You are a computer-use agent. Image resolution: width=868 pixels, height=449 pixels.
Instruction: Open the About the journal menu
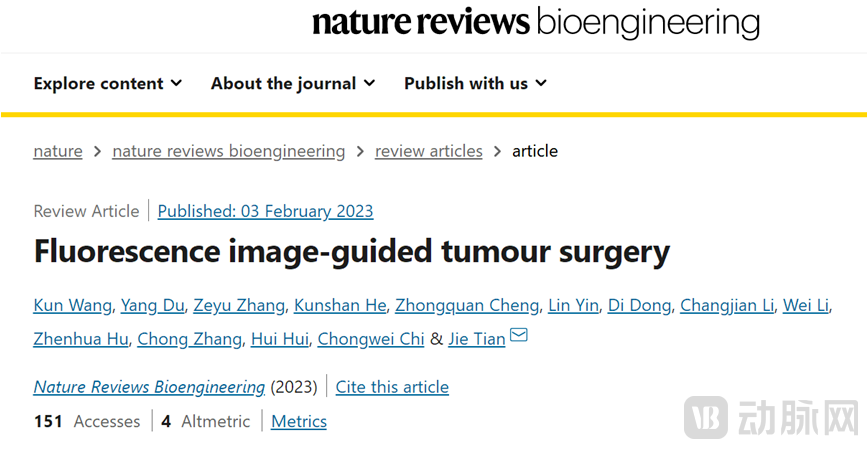pyautogui.click(x=292, y=84)
